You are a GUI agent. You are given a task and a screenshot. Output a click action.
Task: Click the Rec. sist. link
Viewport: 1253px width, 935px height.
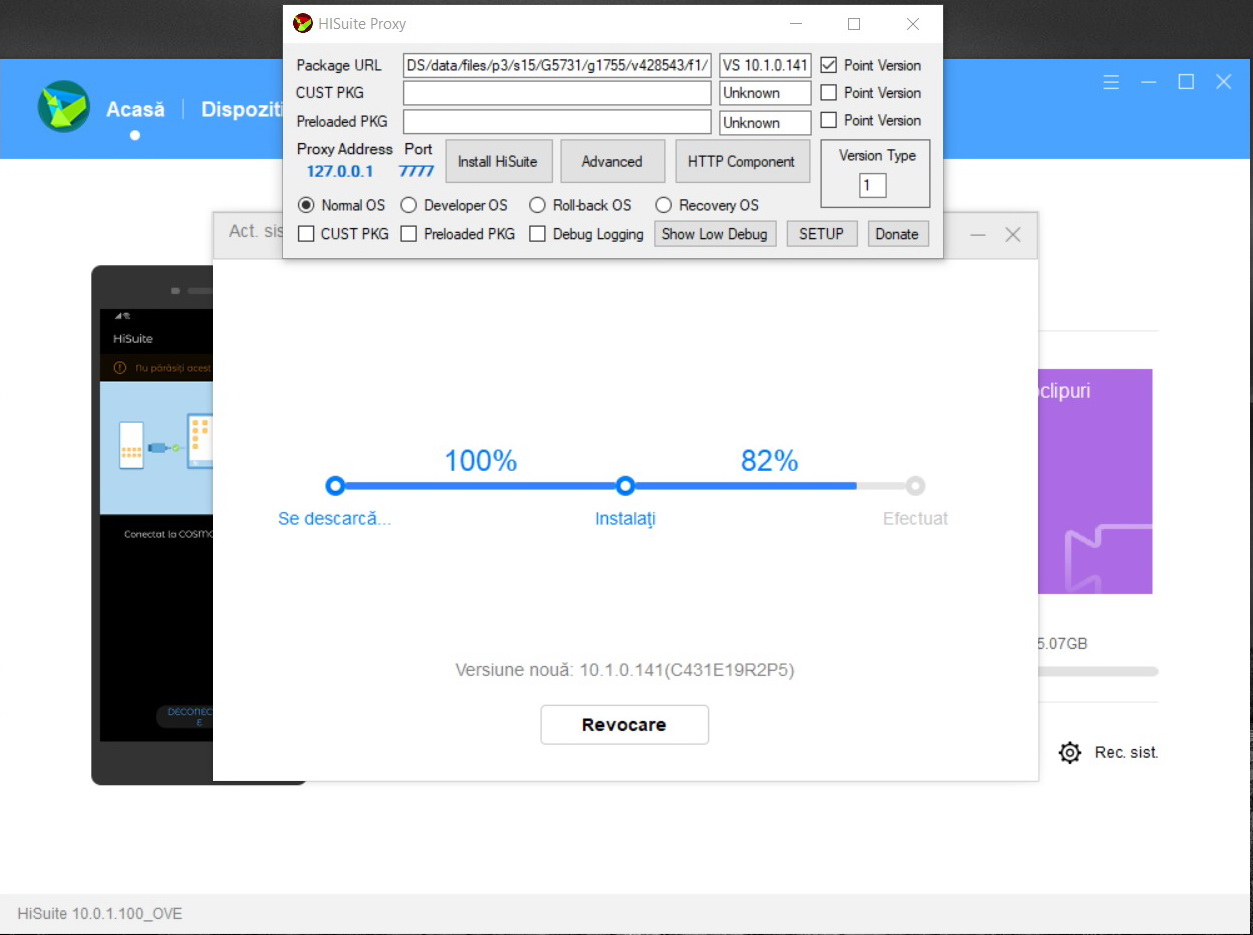click(1126, 753)
